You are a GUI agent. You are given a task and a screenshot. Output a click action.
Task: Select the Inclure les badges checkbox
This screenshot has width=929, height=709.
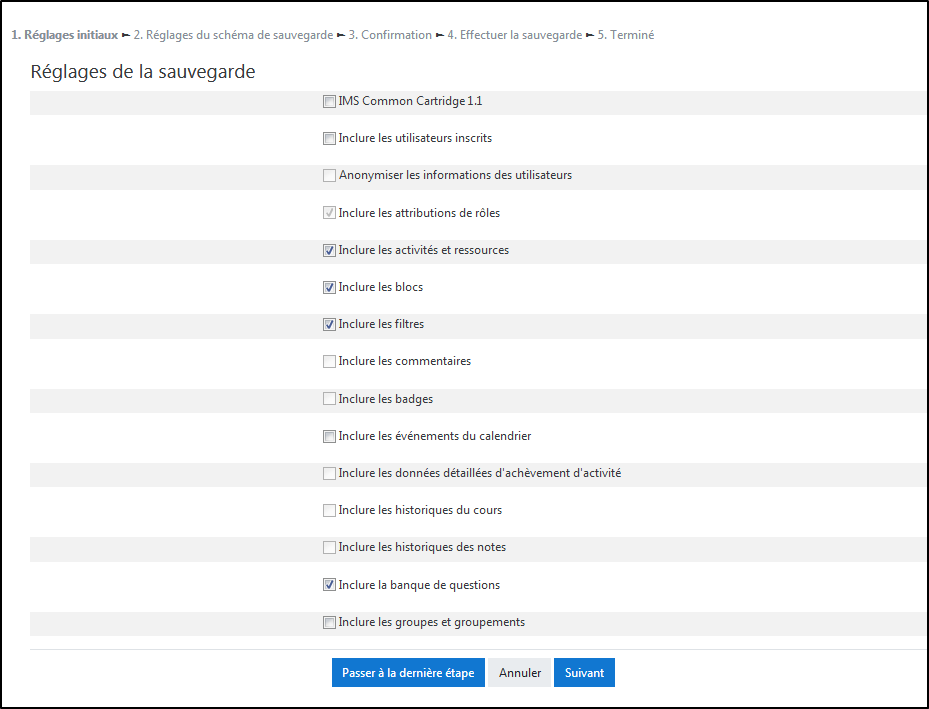(x=329, y=400)
